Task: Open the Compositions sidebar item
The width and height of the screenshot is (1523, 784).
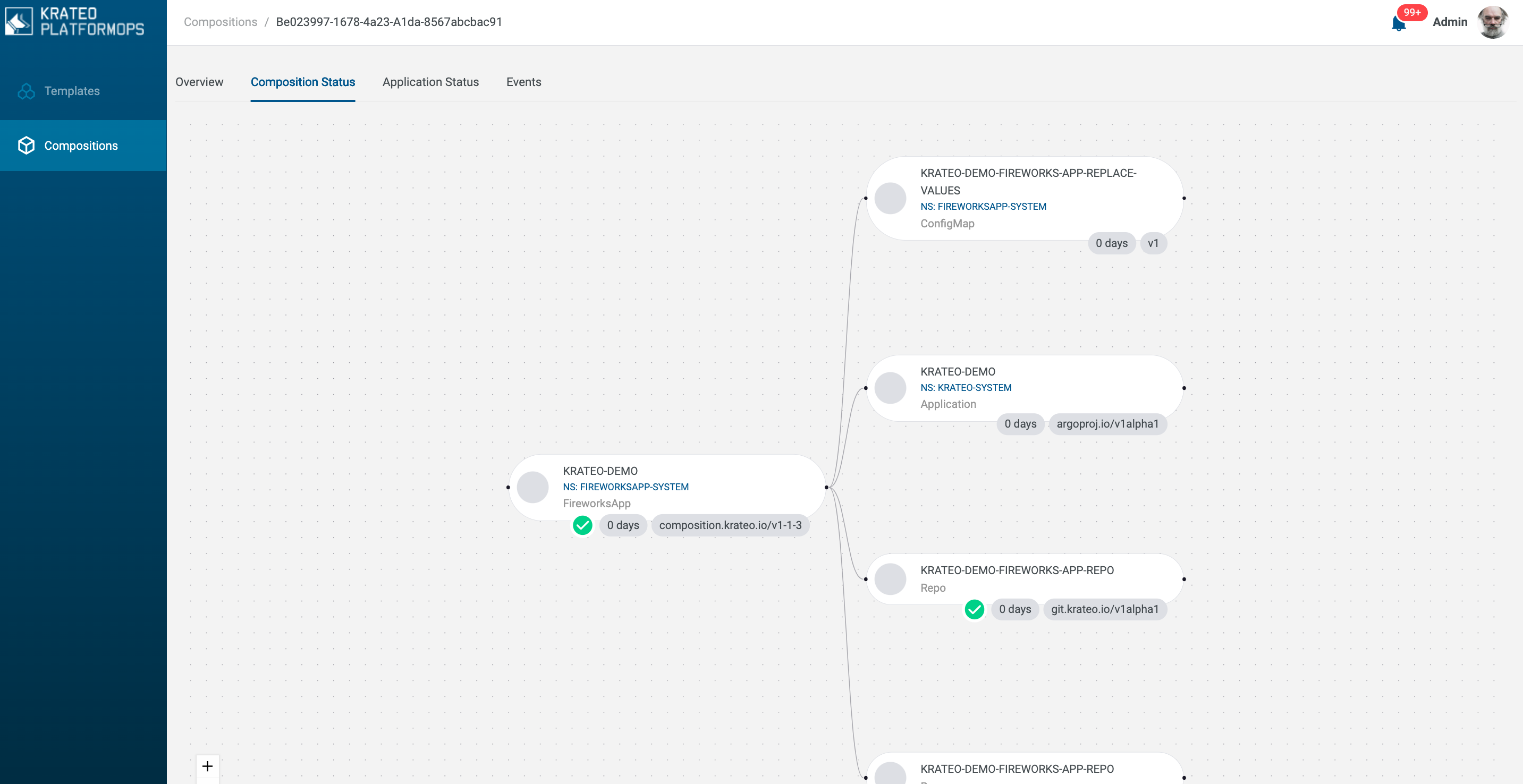Action: [83, 146]
